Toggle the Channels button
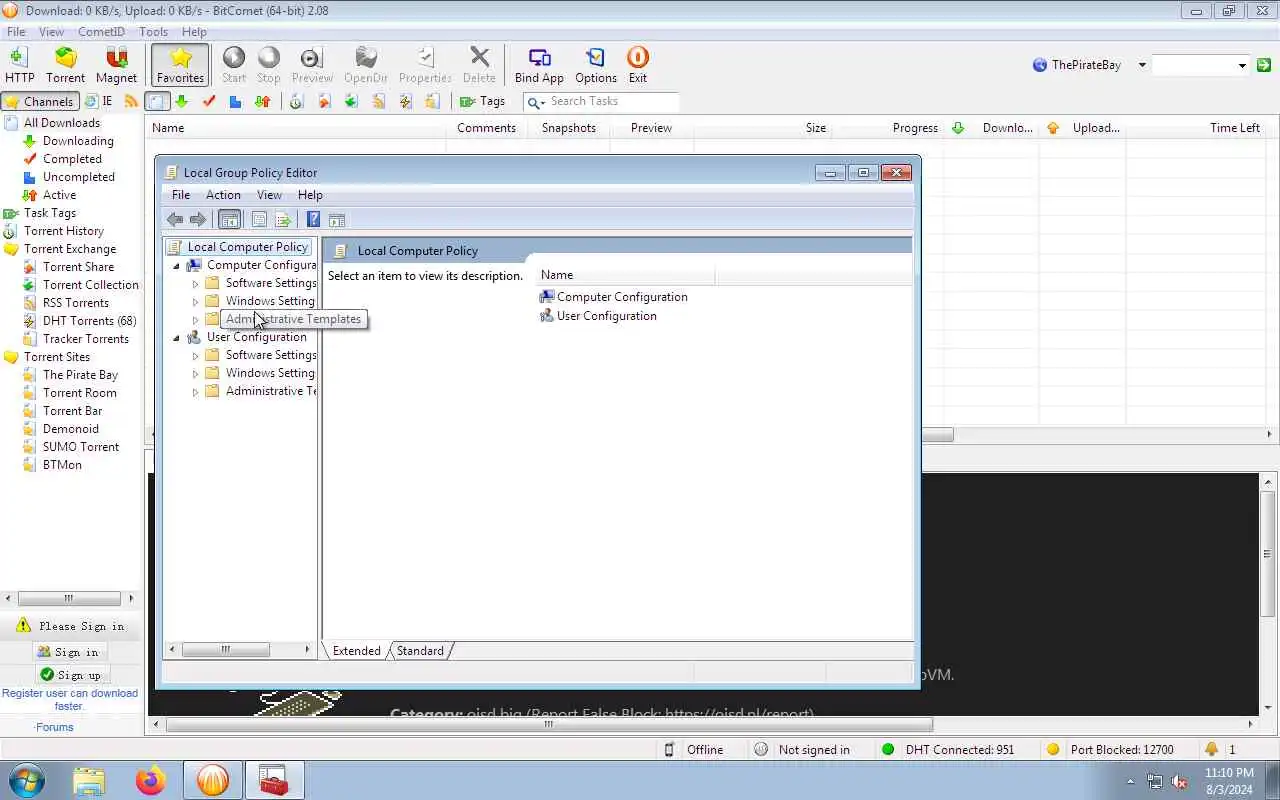1280x800 pixels. (40, 101)
